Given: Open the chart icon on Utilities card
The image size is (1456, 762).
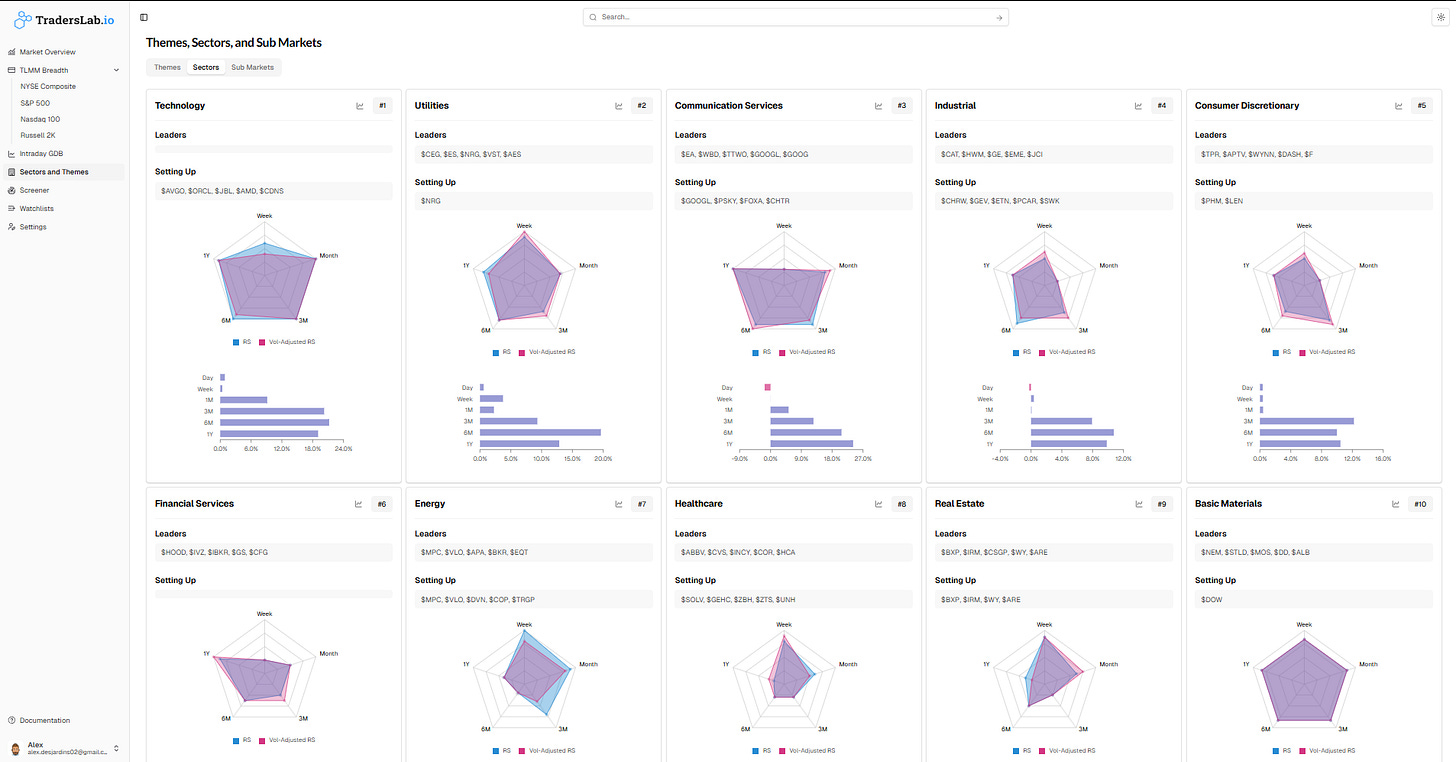Looking at the screenshot, I should coord(619,105).
